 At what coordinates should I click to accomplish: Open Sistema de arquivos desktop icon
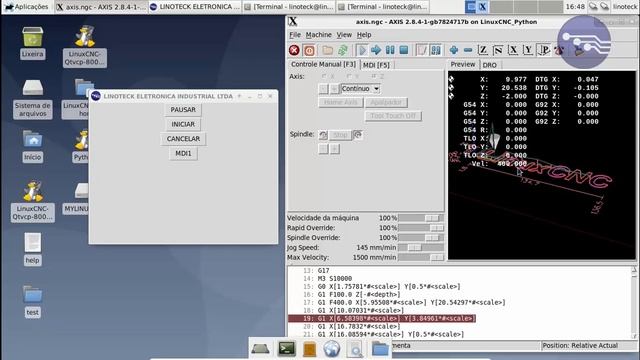point(33,98)
